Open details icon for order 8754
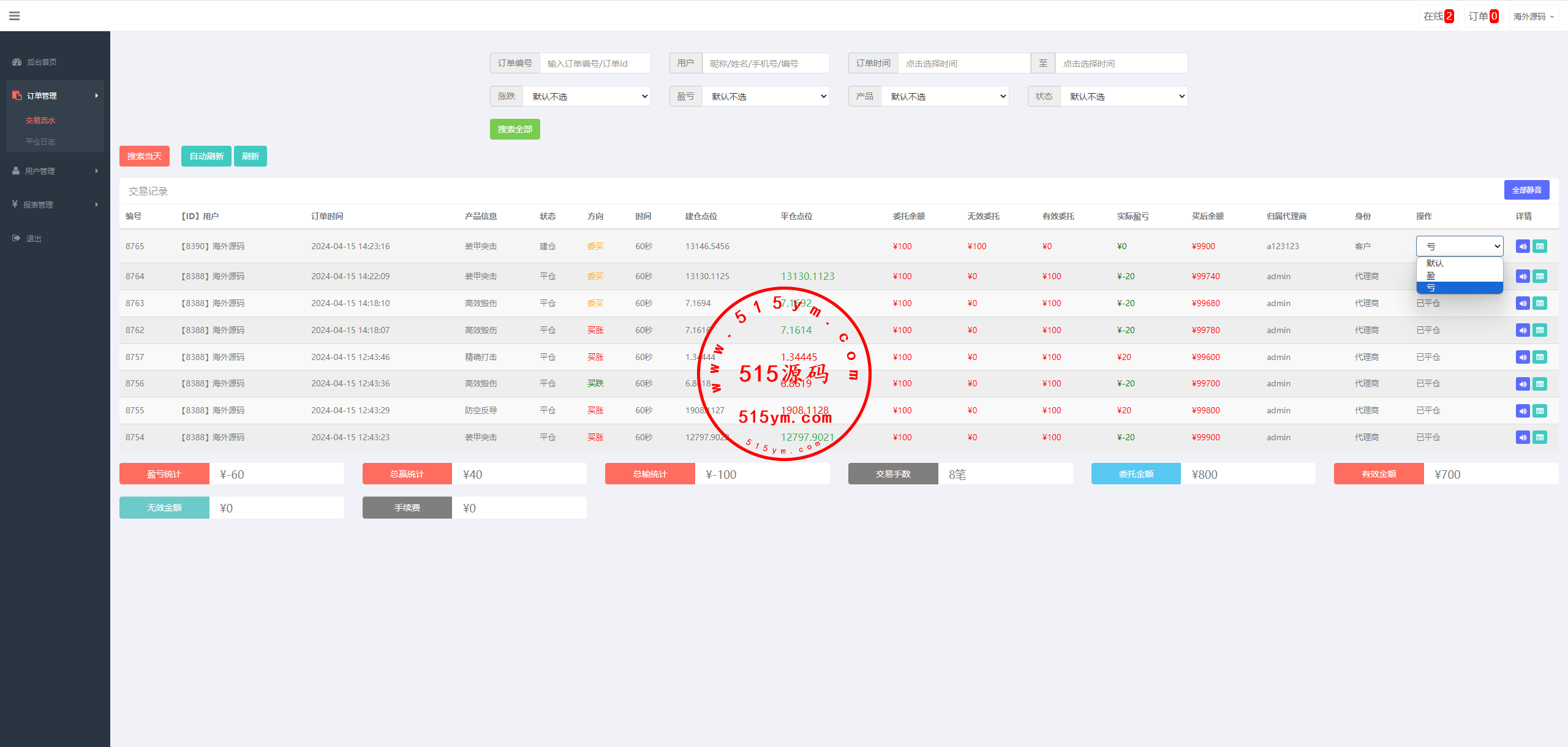This screenshot has height=747, width=1568. 1540,437
